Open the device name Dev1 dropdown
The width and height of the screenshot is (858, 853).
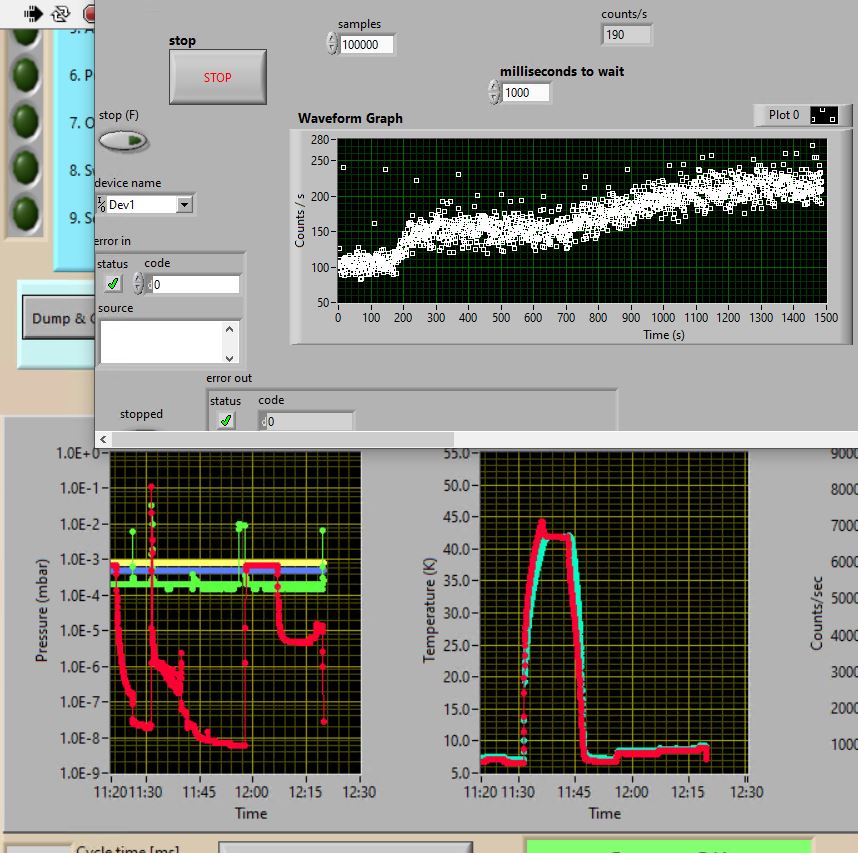click(x=184, y=204)
